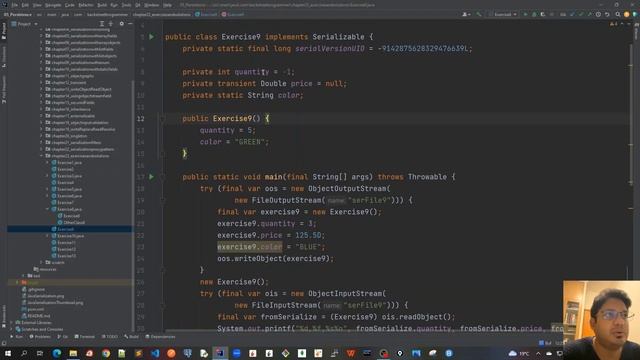Select OtherClass in the project tree
640x360 pixels.
pos(74,222)
